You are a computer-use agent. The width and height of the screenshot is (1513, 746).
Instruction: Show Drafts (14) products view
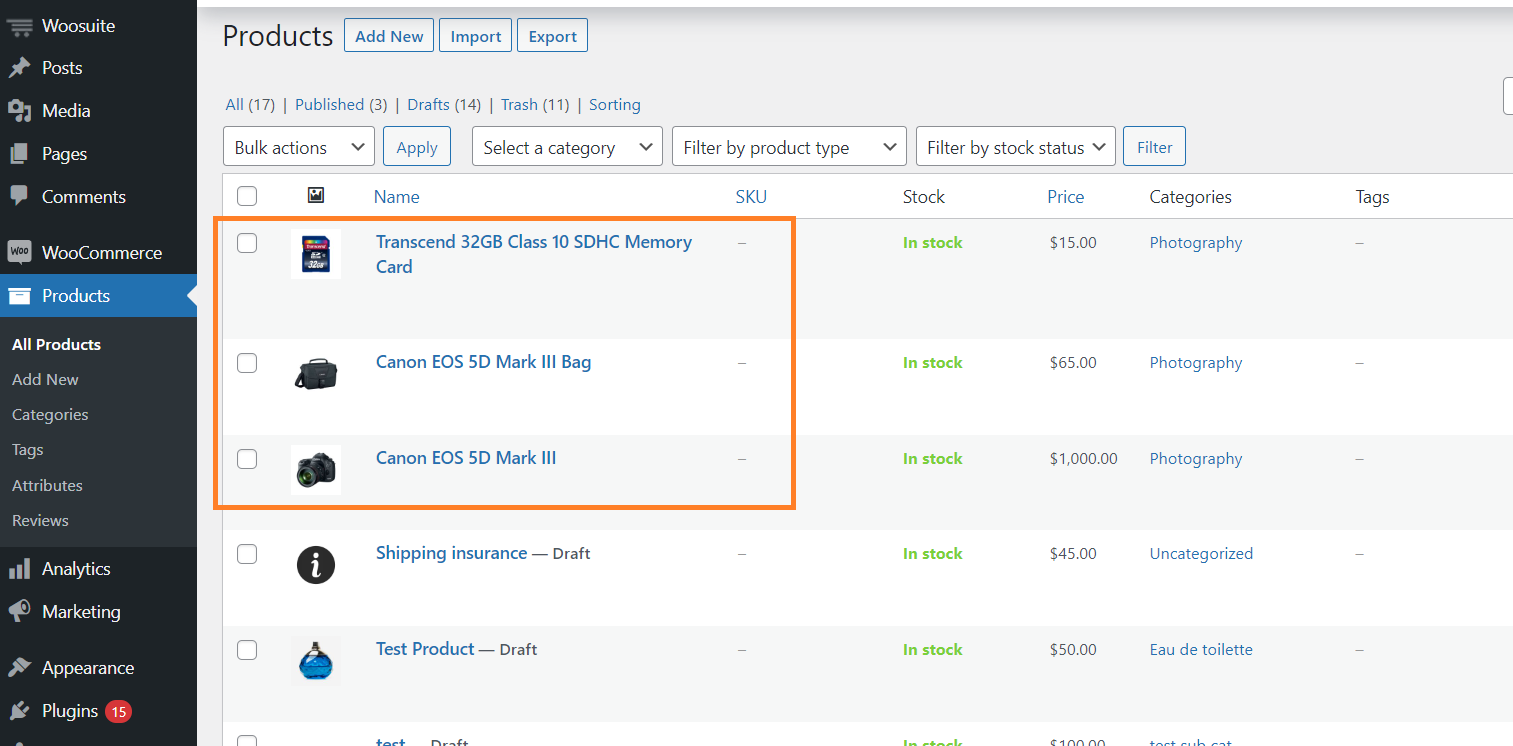[444, 104]
